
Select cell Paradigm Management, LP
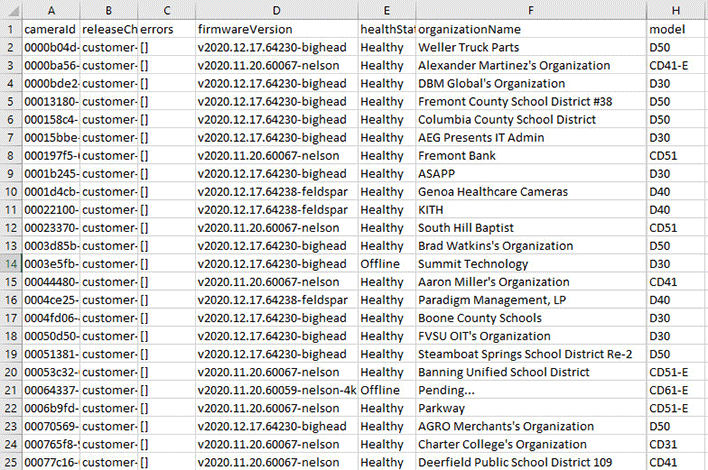click(531, 300)
